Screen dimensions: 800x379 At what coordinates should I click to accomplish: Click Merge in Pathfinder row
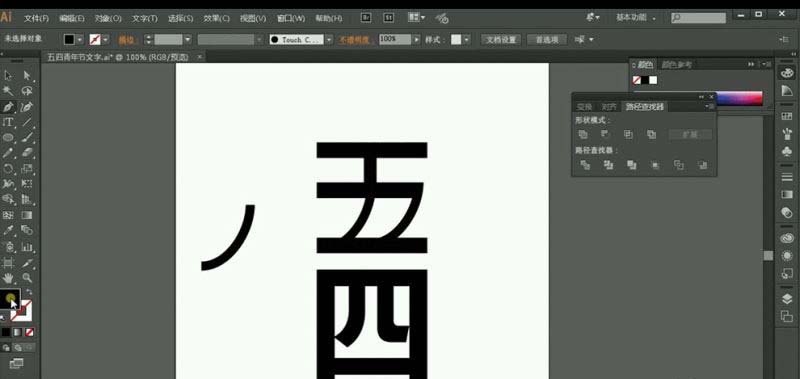(x=632, y=165)
